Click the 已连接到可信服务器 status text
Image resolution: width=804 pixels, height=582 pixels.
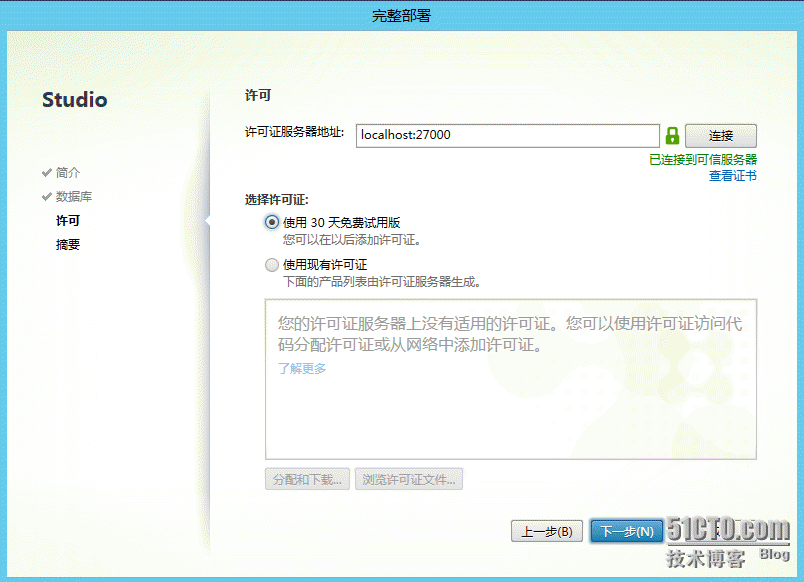click(703, 159)
